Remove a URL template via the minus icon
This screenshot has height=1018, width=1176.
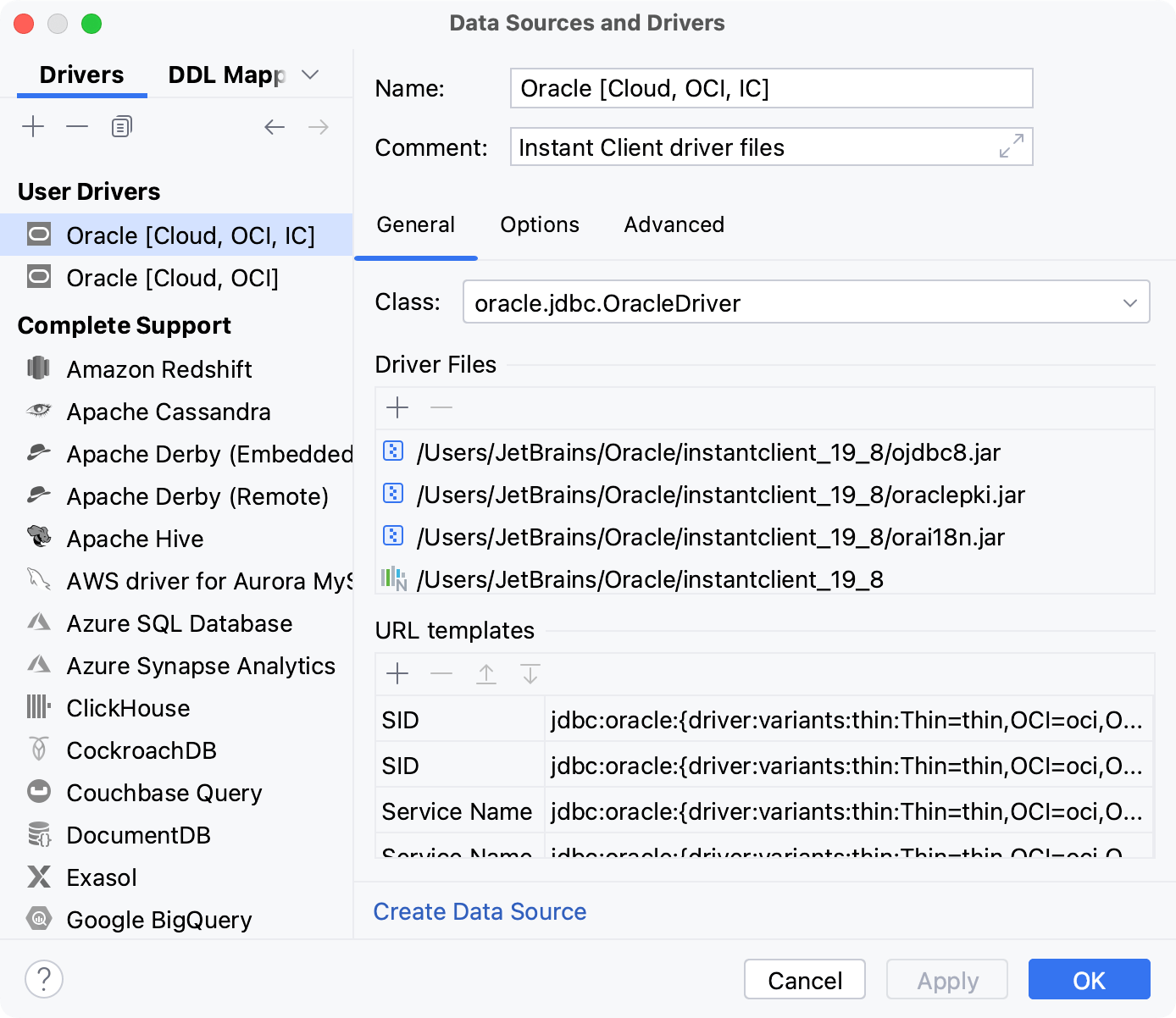coord(441,673)
